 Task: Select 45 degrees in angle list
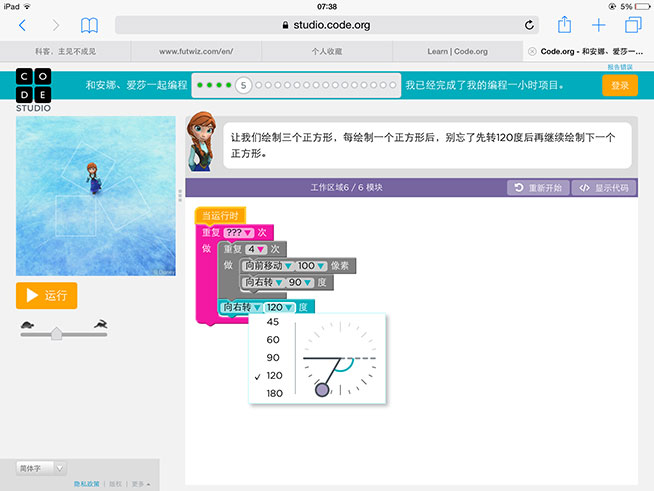273,322
